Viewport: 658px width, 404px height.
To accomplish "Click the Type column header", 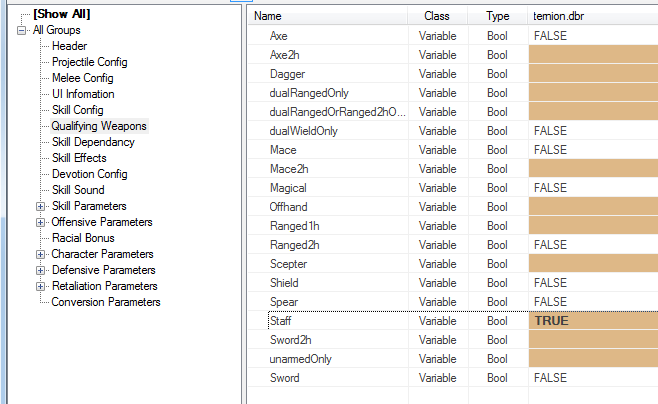I will click(x=498, y=16).
